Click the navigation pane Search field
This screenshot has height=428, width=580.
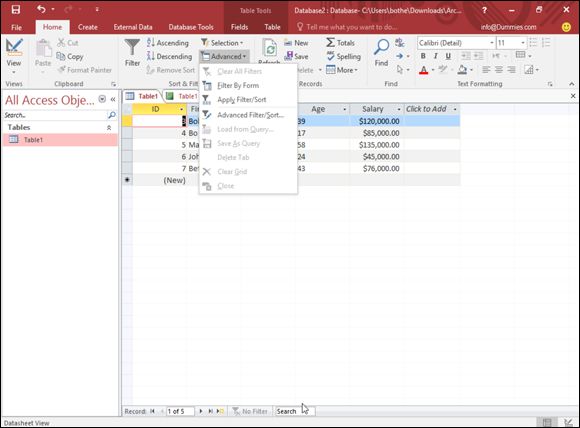click(55, 115)
